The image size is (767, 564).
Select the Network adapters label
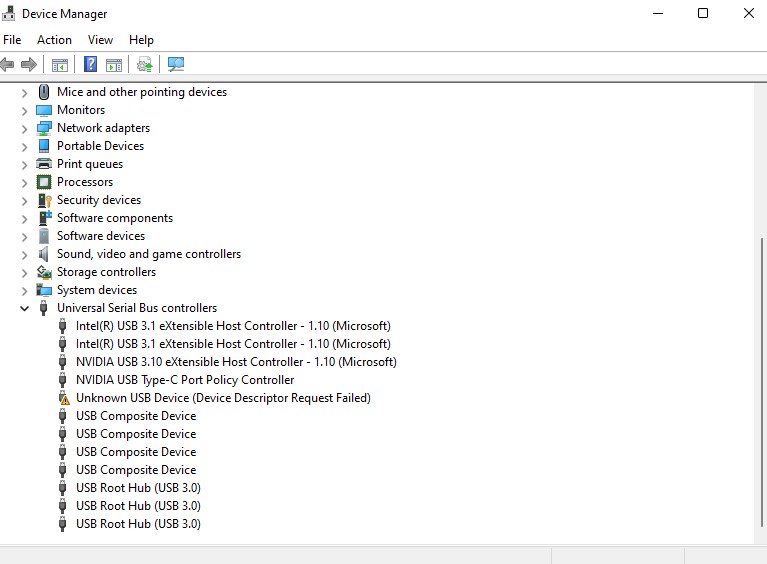[x=103, y=128]
